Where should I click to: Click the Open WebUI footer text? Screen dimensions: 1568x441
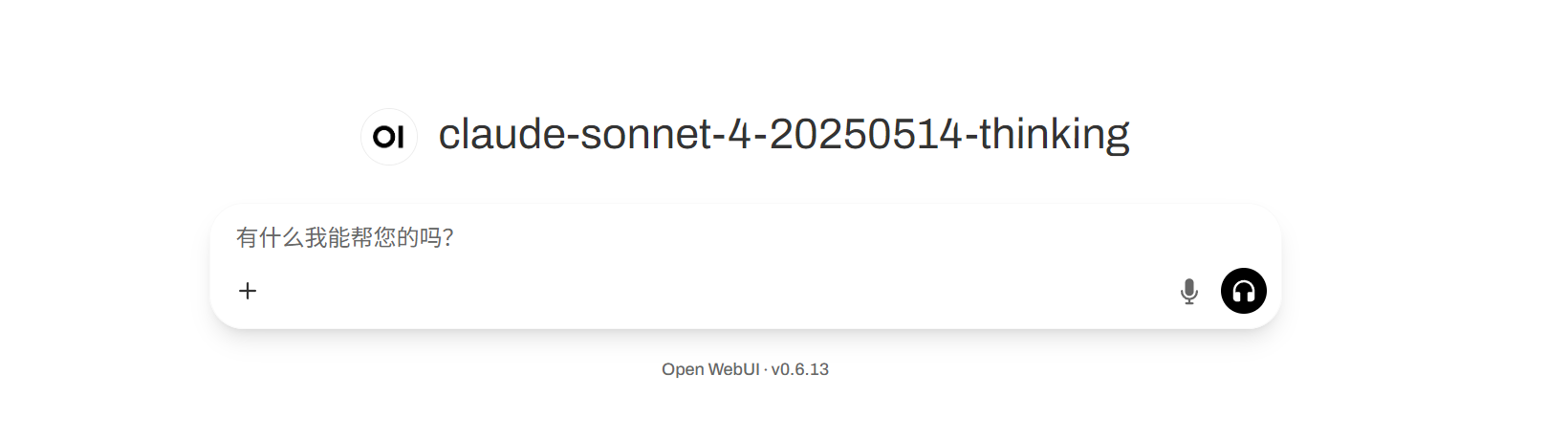pyautogui.click(x=710, y=369)
